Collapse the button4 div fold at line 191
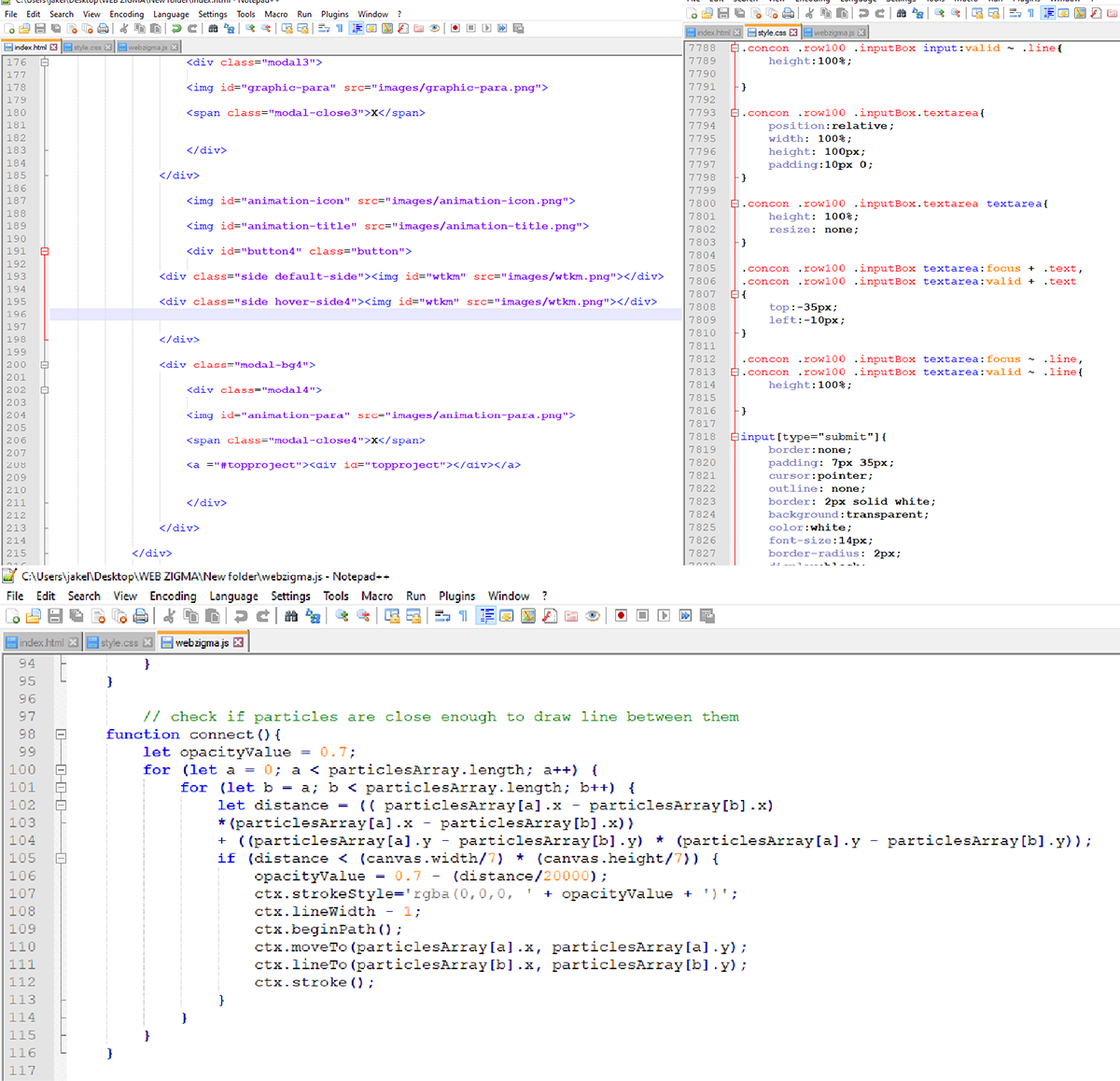This screenshot has width=1120, height=1081. (x=44, y=251)
